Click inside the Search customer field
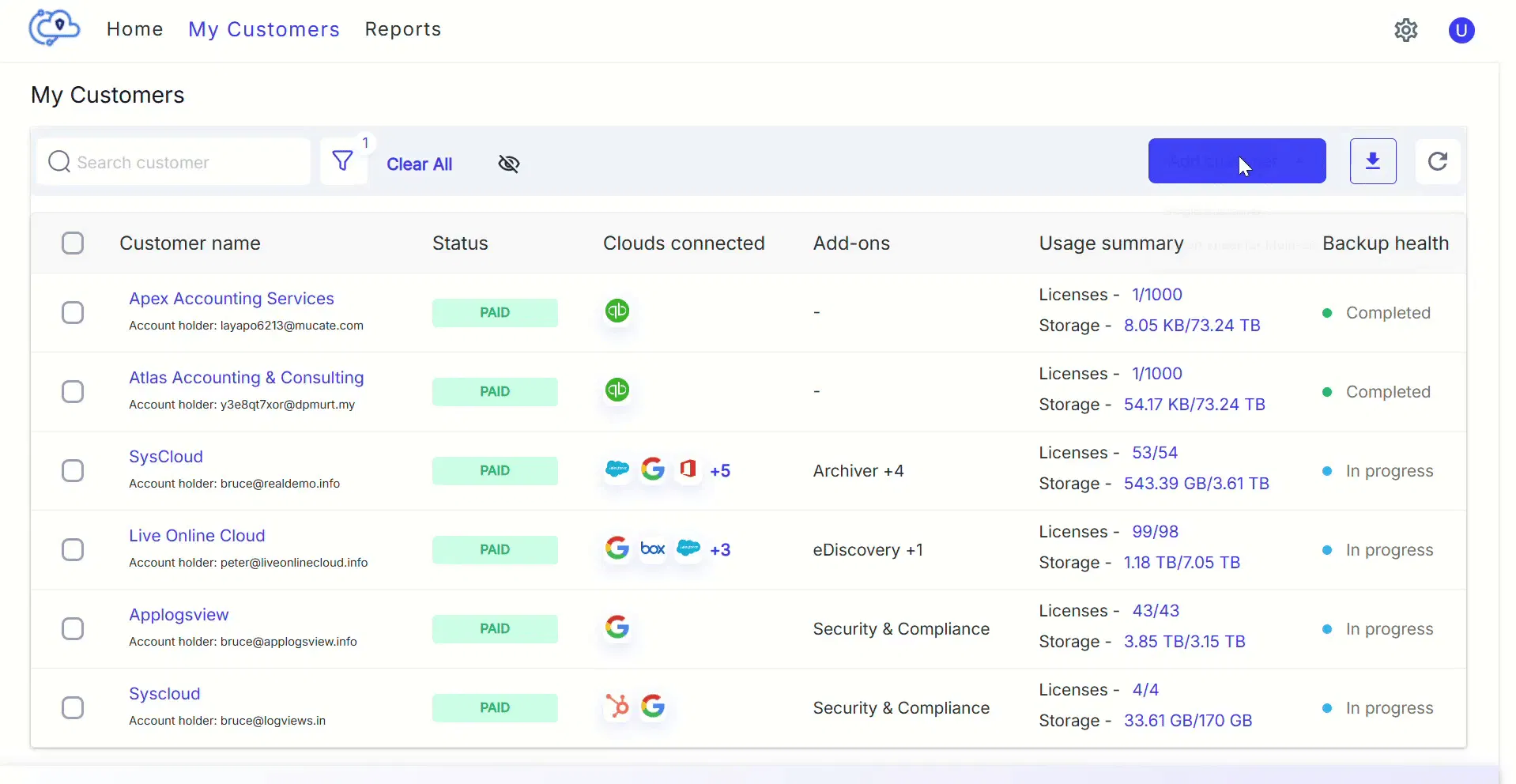This screenshot has height=784, width=1516. 174,162
